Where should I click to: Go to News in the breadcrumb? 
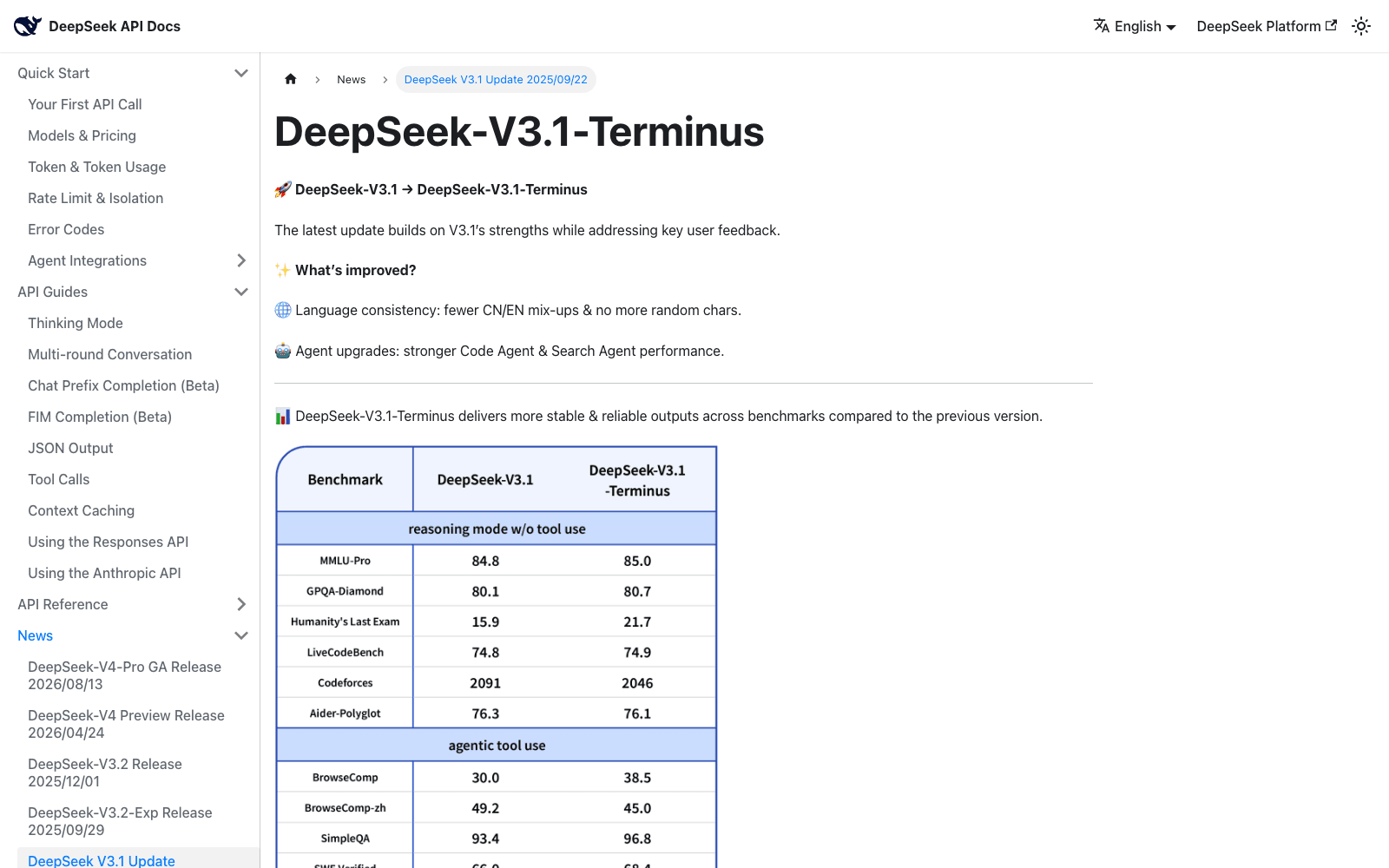(x=352, y=79)
